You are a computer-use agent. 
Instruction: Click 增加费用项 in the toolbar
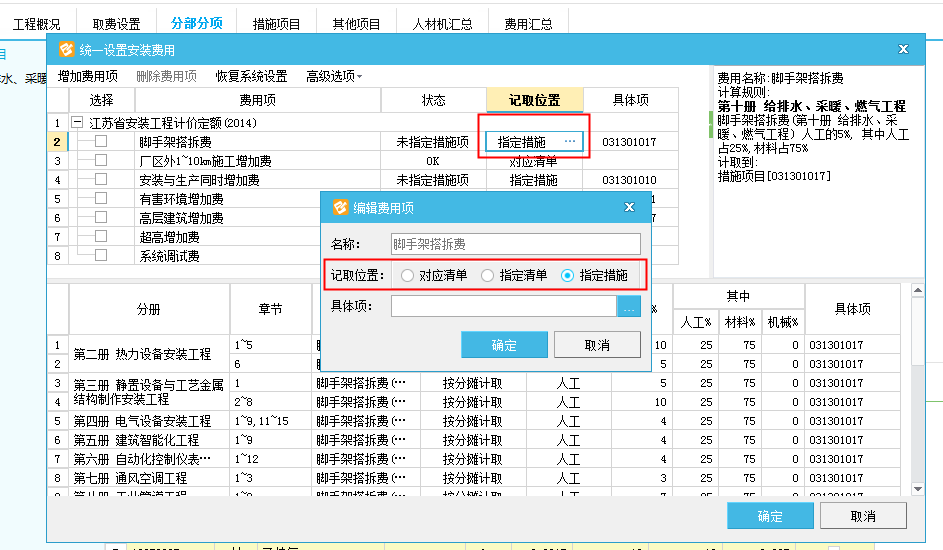pos(87,76)
